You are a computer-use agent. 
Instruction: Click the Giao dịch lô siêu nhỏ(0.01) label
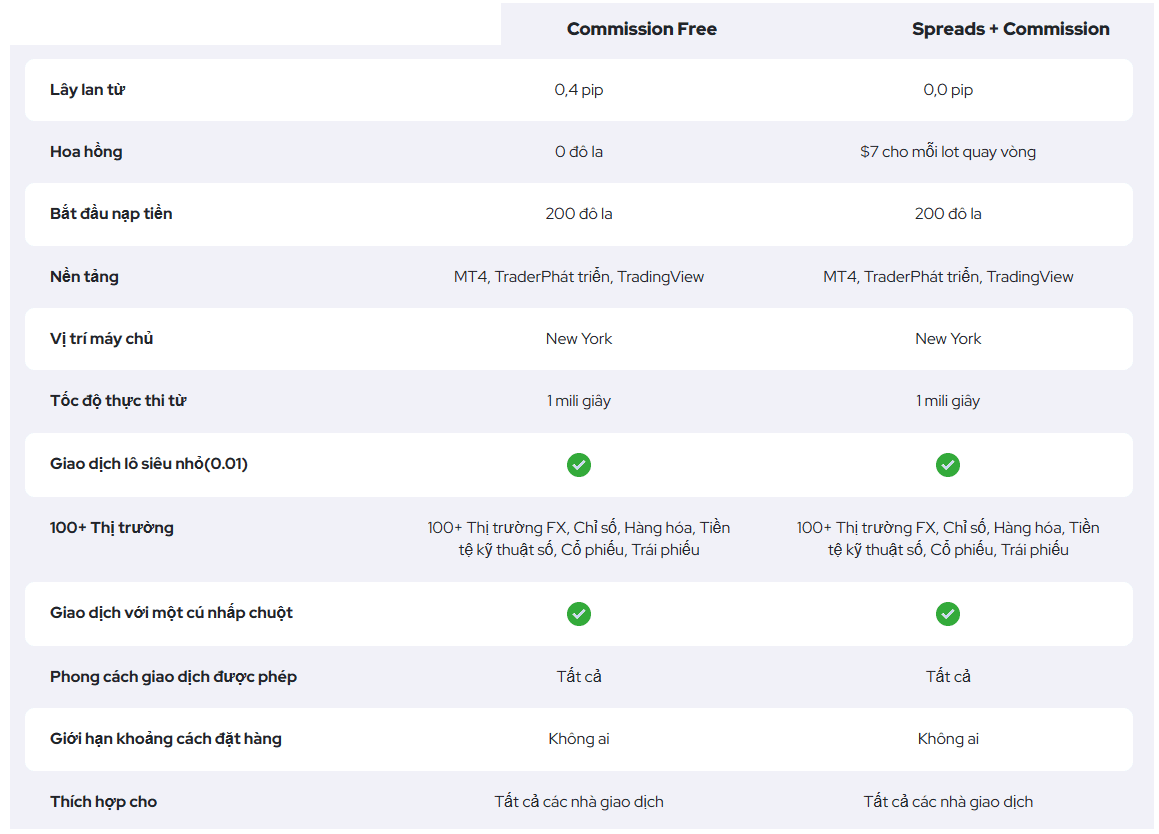149,464
